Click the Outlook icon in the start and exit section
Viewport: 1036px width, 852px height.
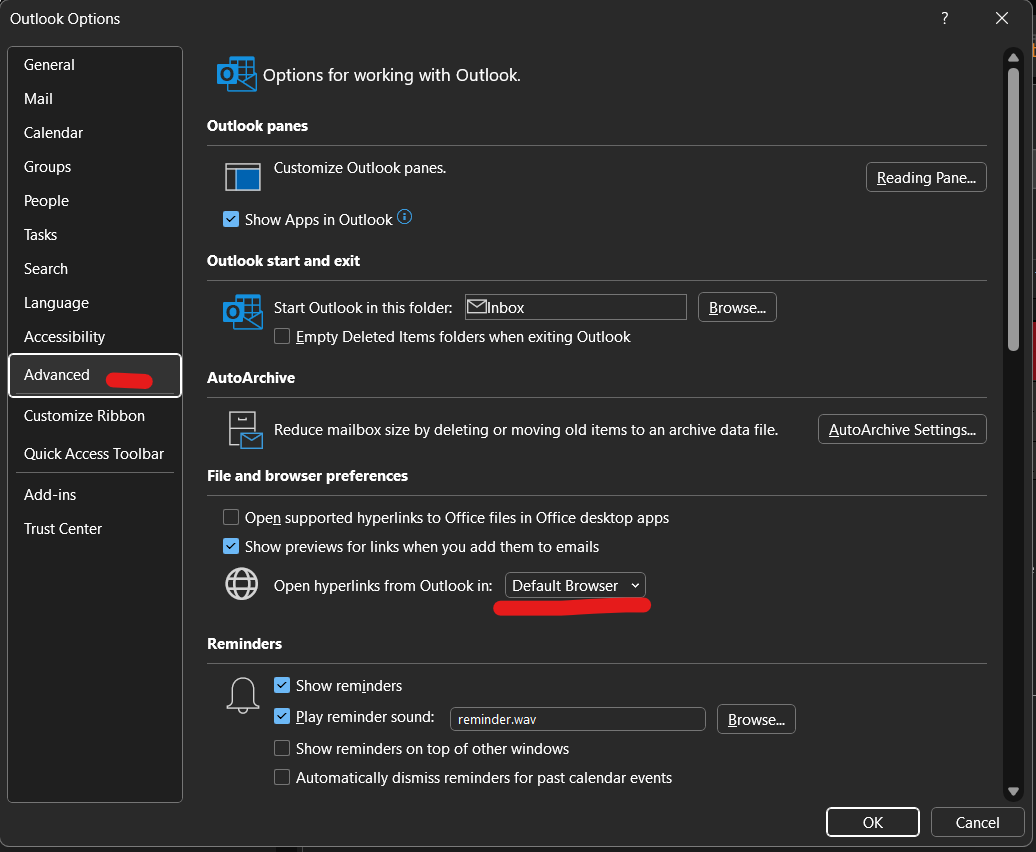[242, 312]
